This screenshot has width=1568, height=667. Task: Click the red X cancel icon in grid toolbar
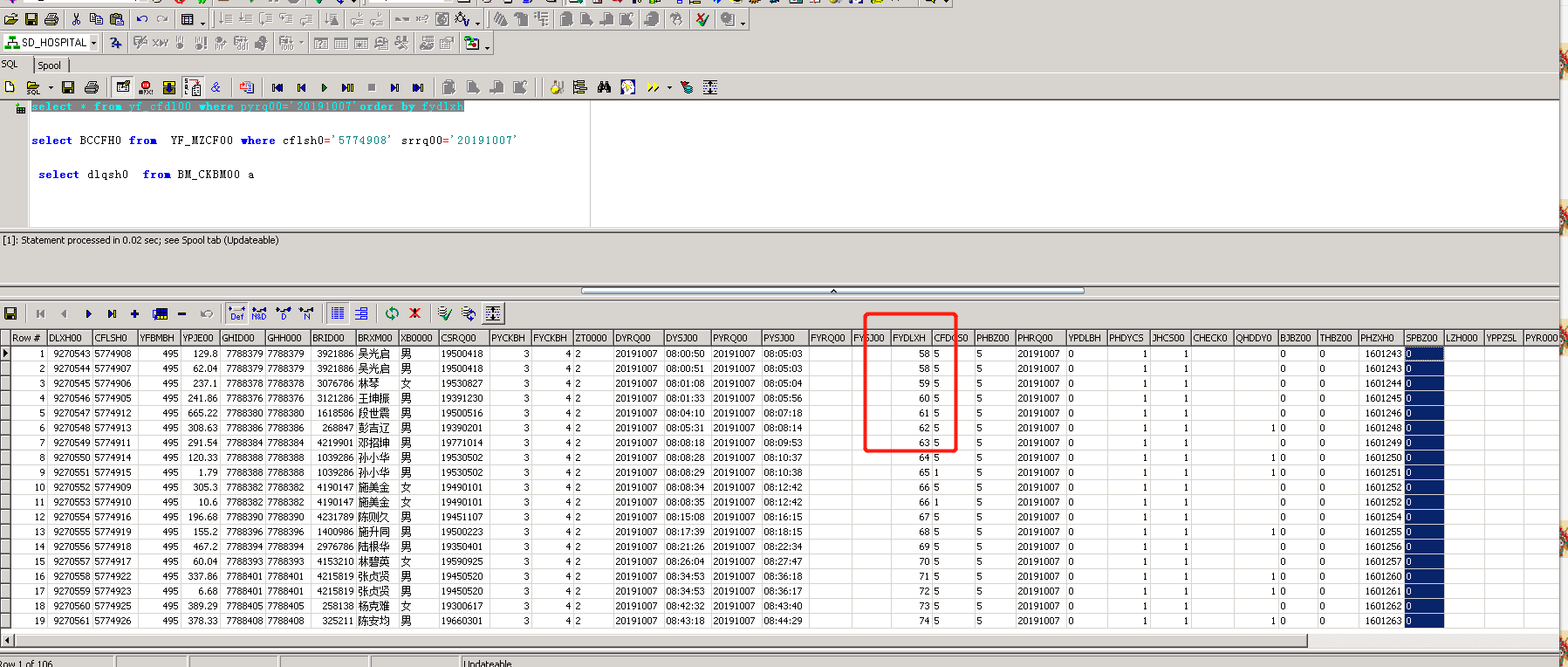[415, 313]
